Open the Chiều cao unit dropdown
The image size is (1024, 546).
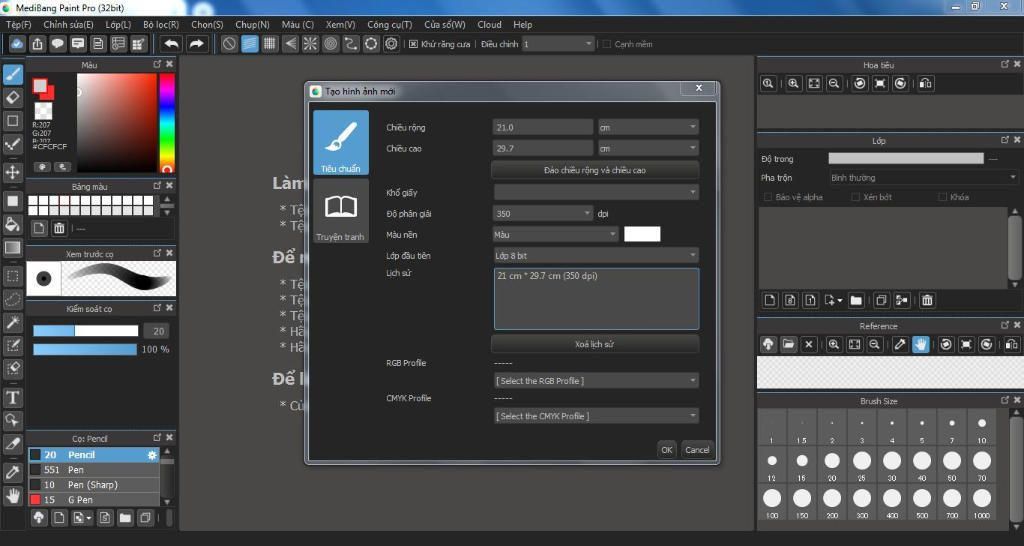(x=648, y=148)
